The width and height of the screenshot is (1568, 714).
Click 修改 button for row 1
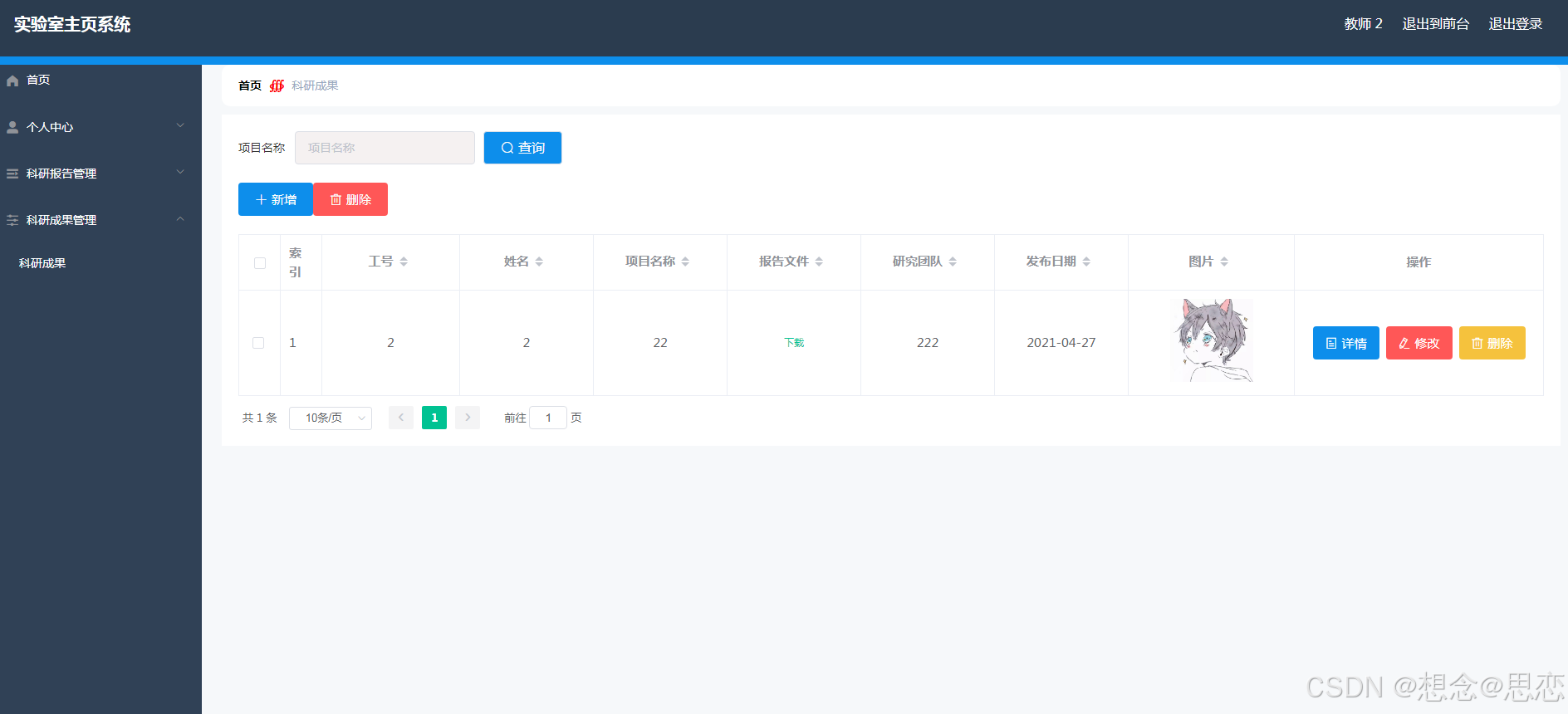(1419, 343)
